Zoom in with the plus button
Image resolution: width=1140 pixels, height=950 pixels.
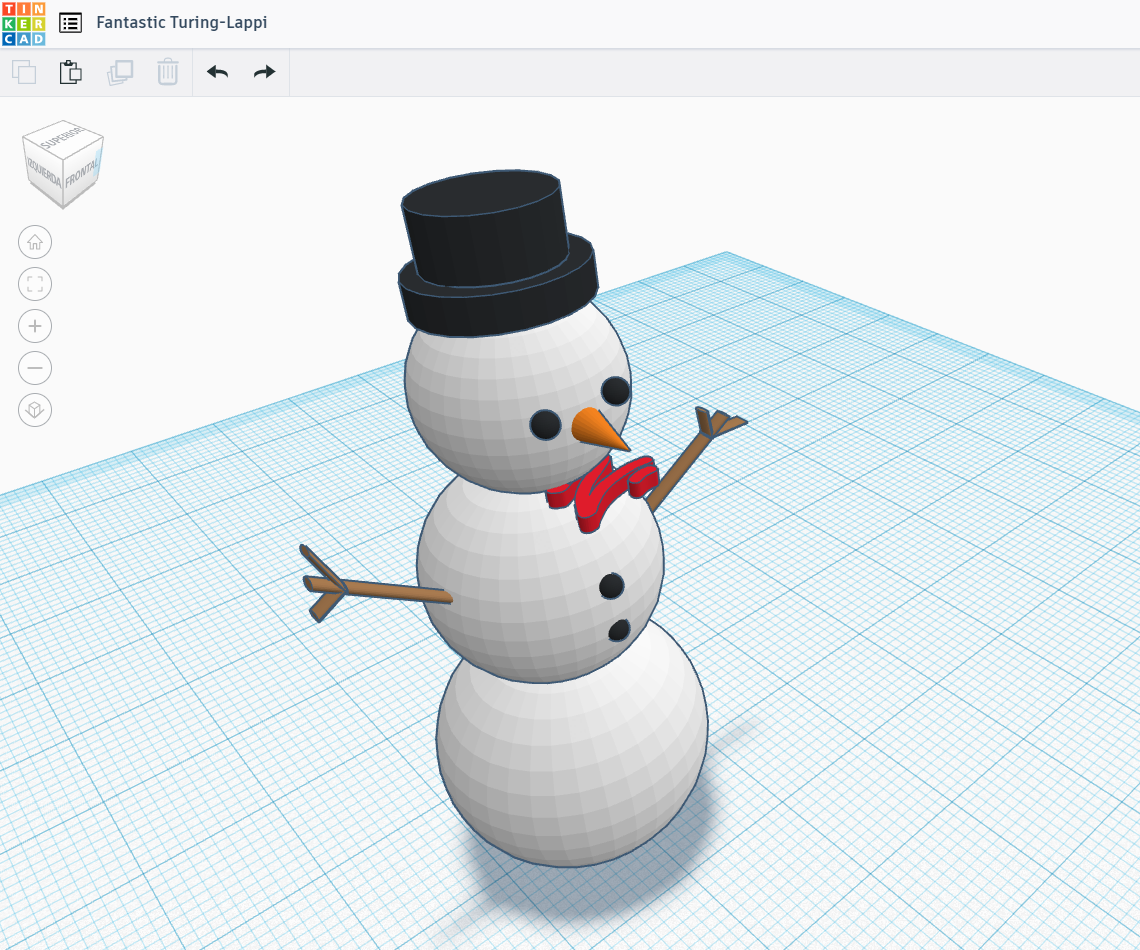(x=35, y=326)
